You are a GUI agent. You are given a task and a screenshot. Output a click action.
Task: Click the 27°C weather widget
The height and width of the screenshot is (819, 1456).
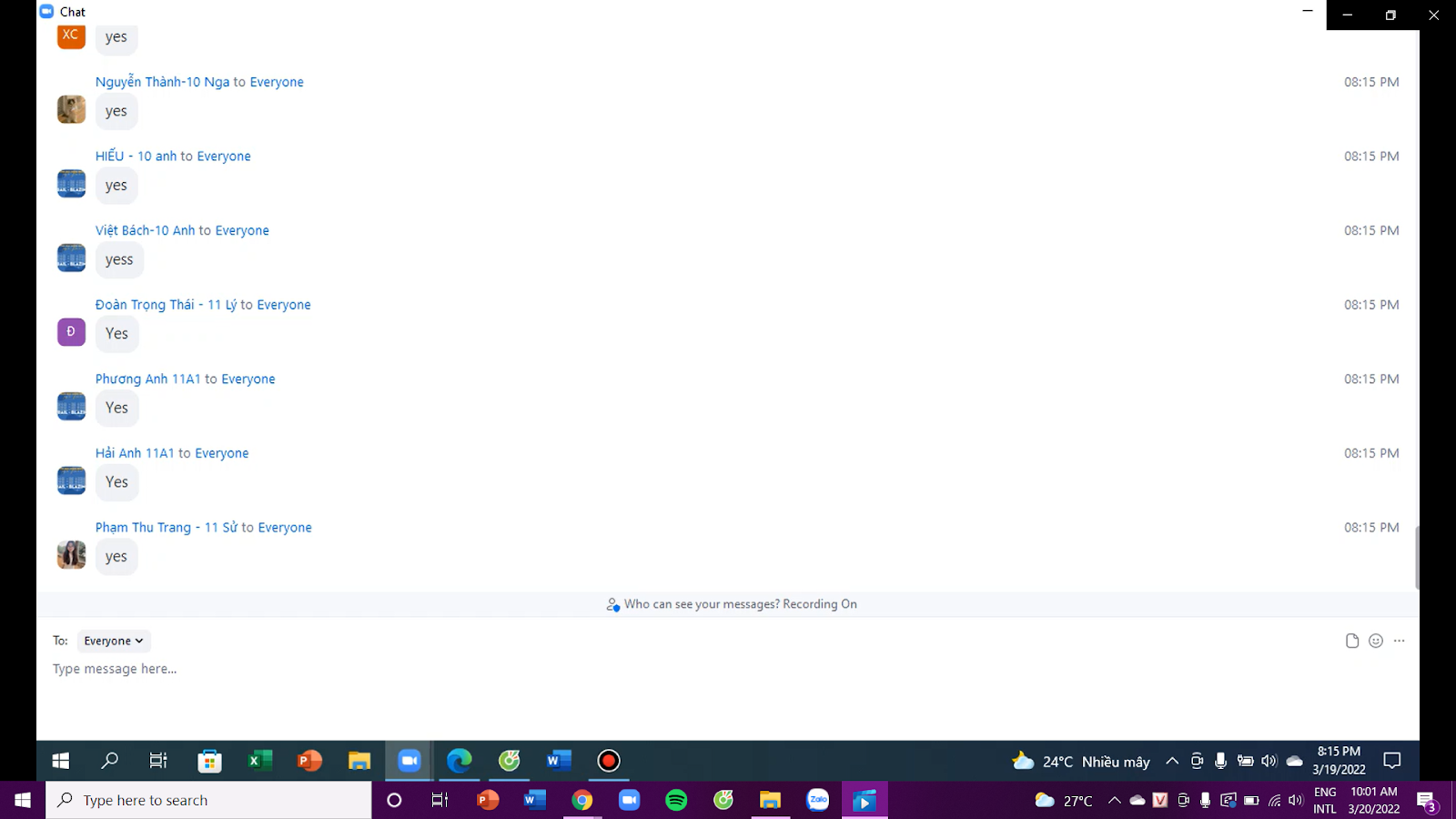click(1064, 801)
